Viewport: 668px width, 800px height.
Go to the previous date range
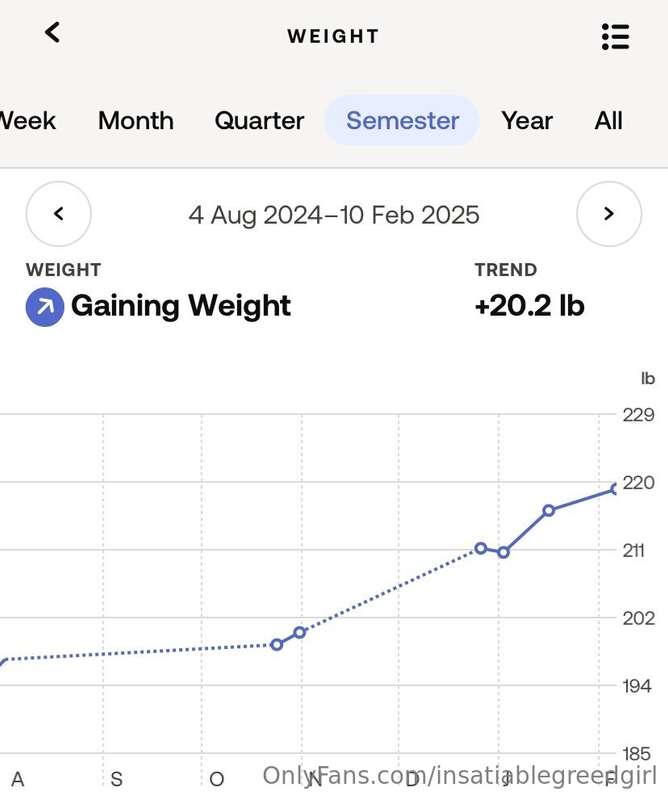click(x=59, y=213)
